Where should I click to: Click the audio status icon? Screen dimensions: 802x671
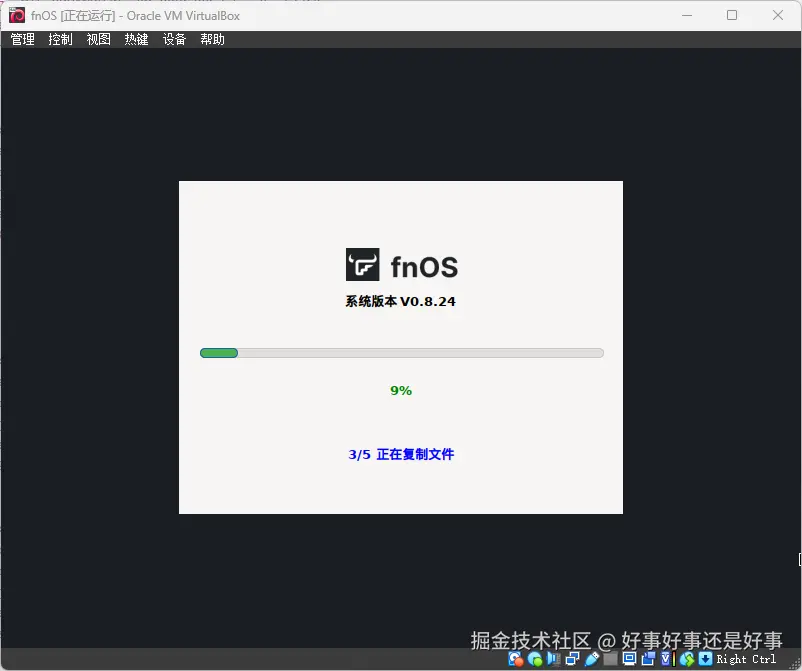[553, 659]
